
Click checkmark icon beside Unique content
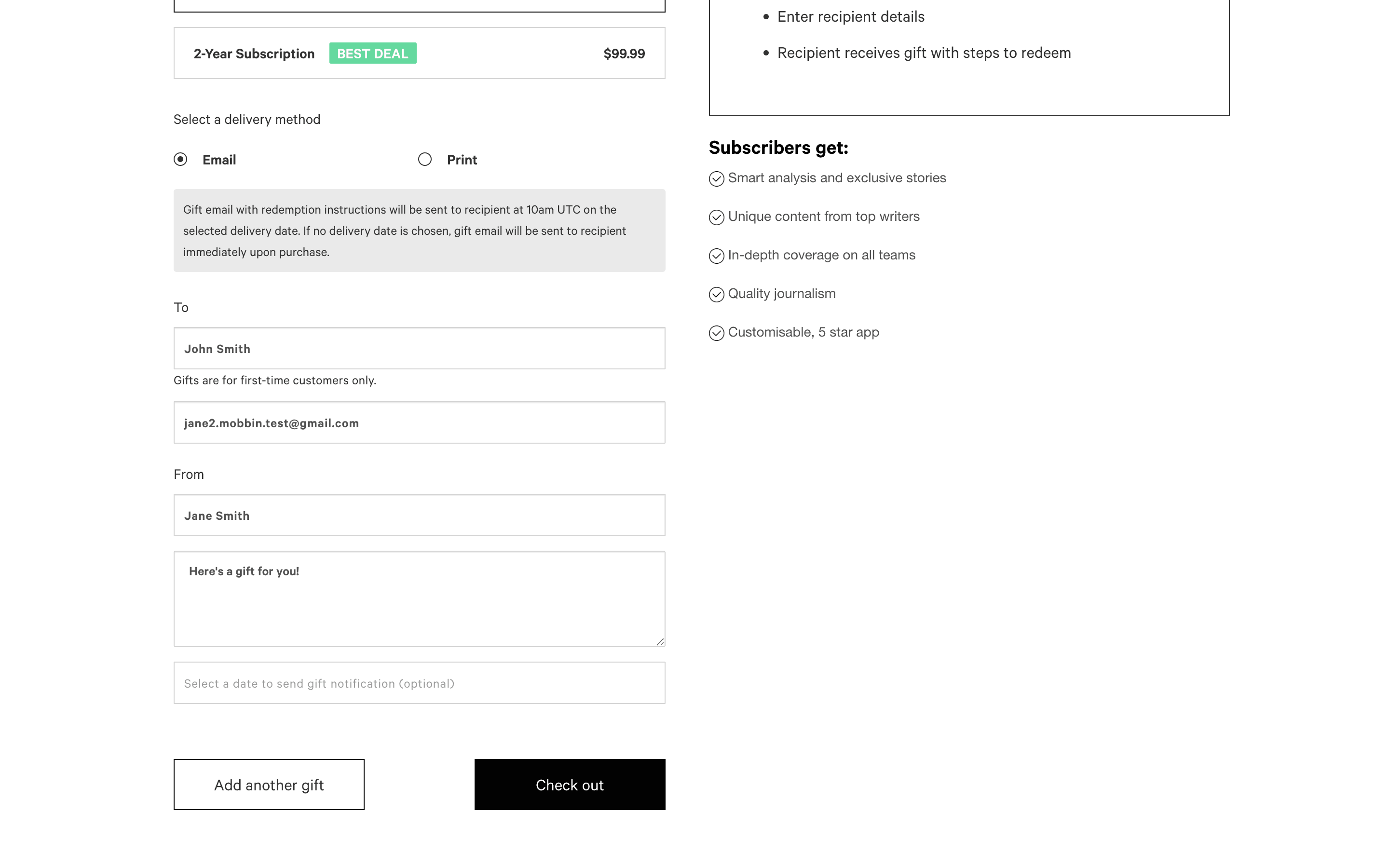tap(716, 217)
